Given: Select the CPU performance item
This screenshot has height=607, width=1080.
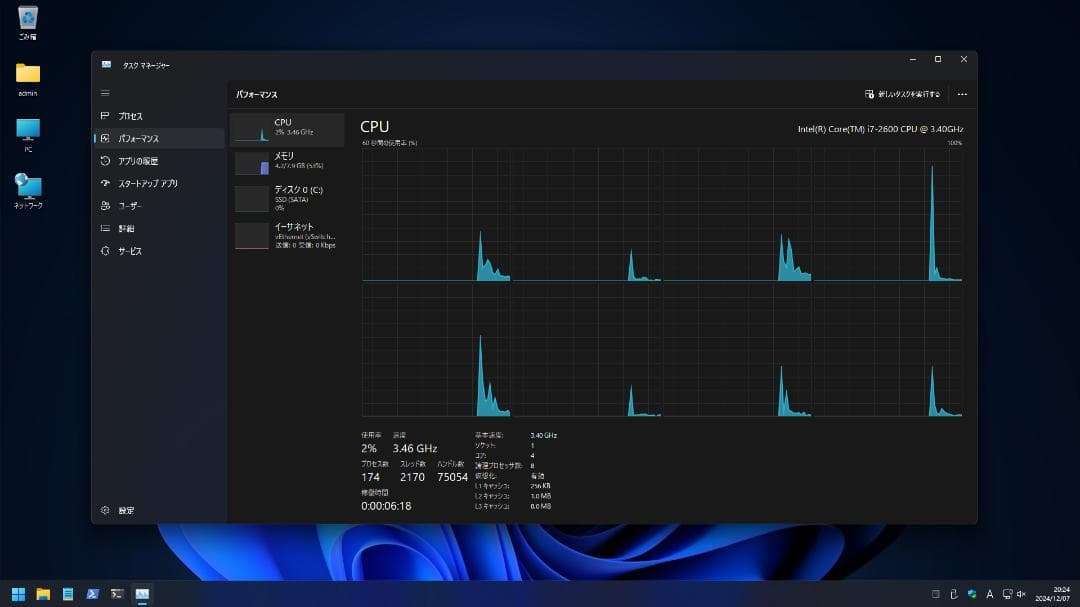Looking at the screenshot, I should (x=287, y=128).
